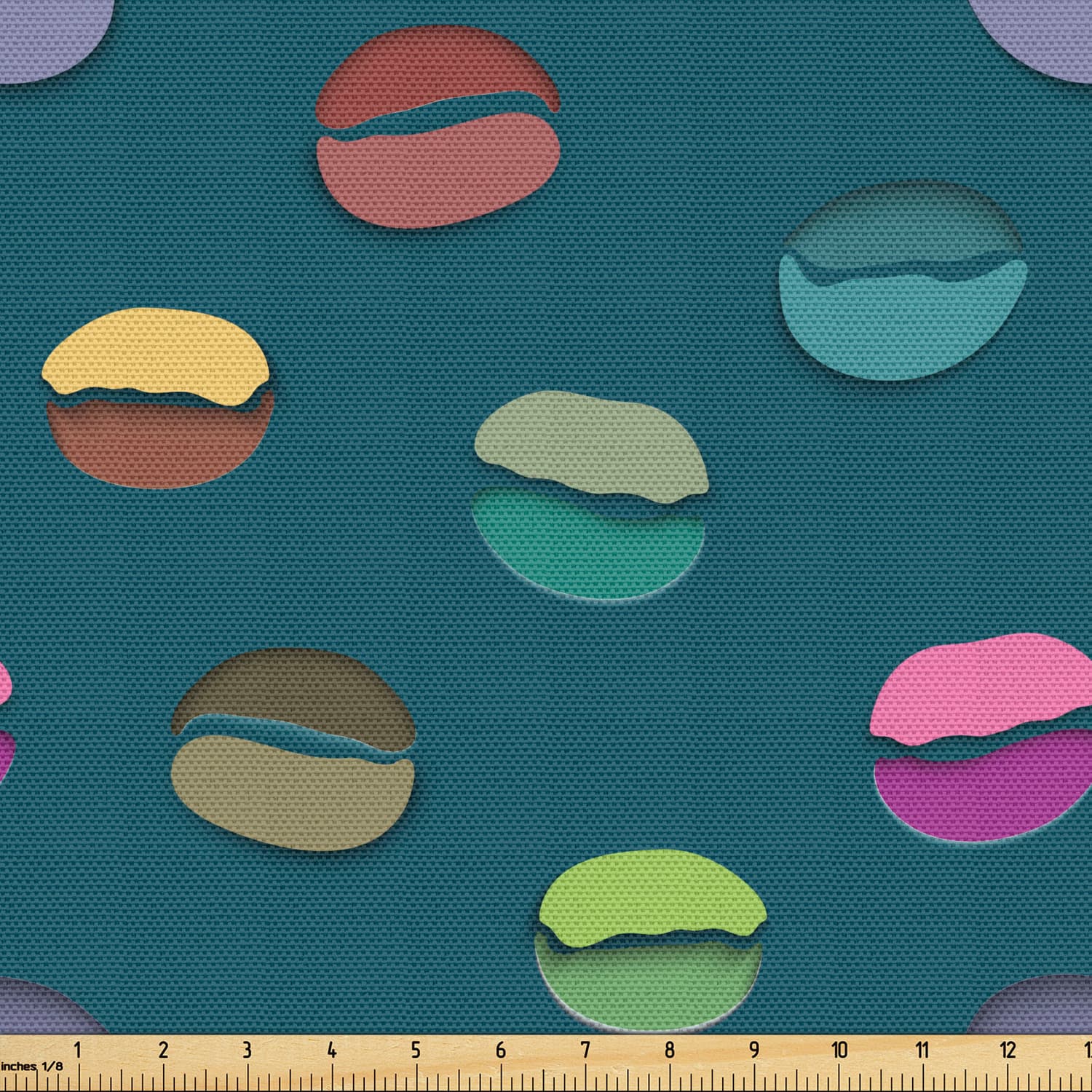The image size is (1092, 1092).
Task: Click the yellow and brown macaron
Action: coord(159,397)
